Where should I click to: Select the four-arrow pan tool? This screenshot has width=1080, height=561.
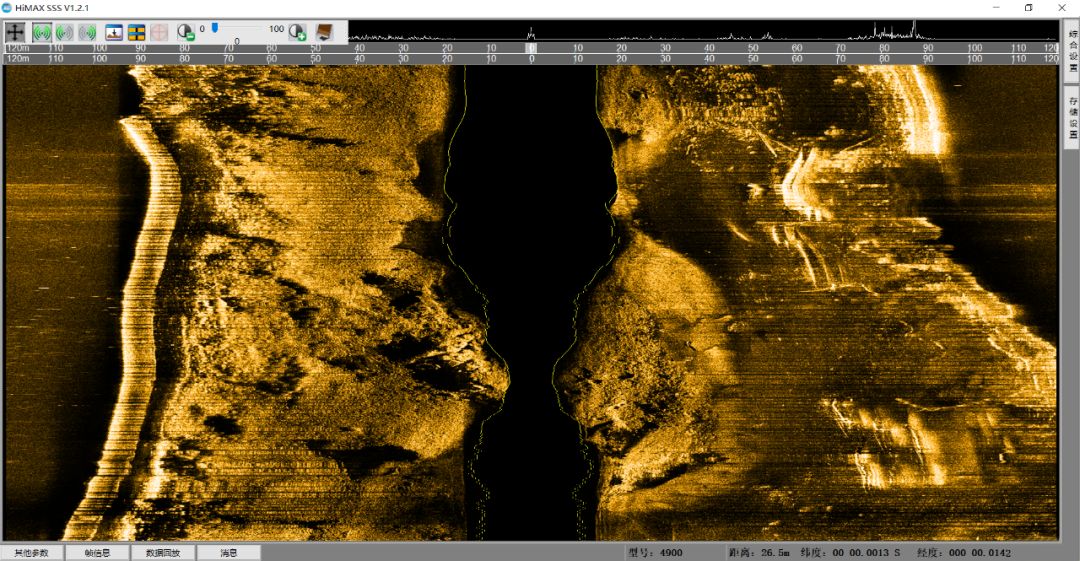pyautogui.click(x=15, y=32)
